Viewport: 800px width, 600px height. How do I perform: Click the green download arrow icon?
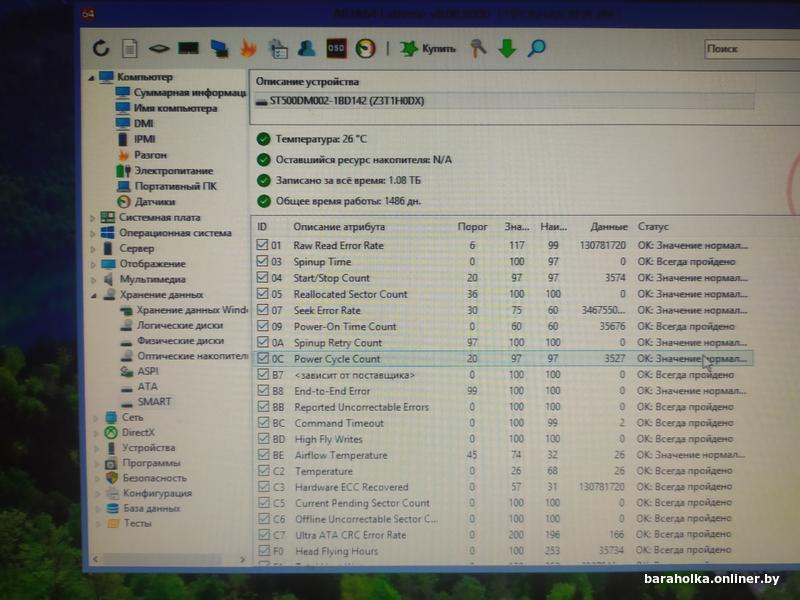[507, 48]
